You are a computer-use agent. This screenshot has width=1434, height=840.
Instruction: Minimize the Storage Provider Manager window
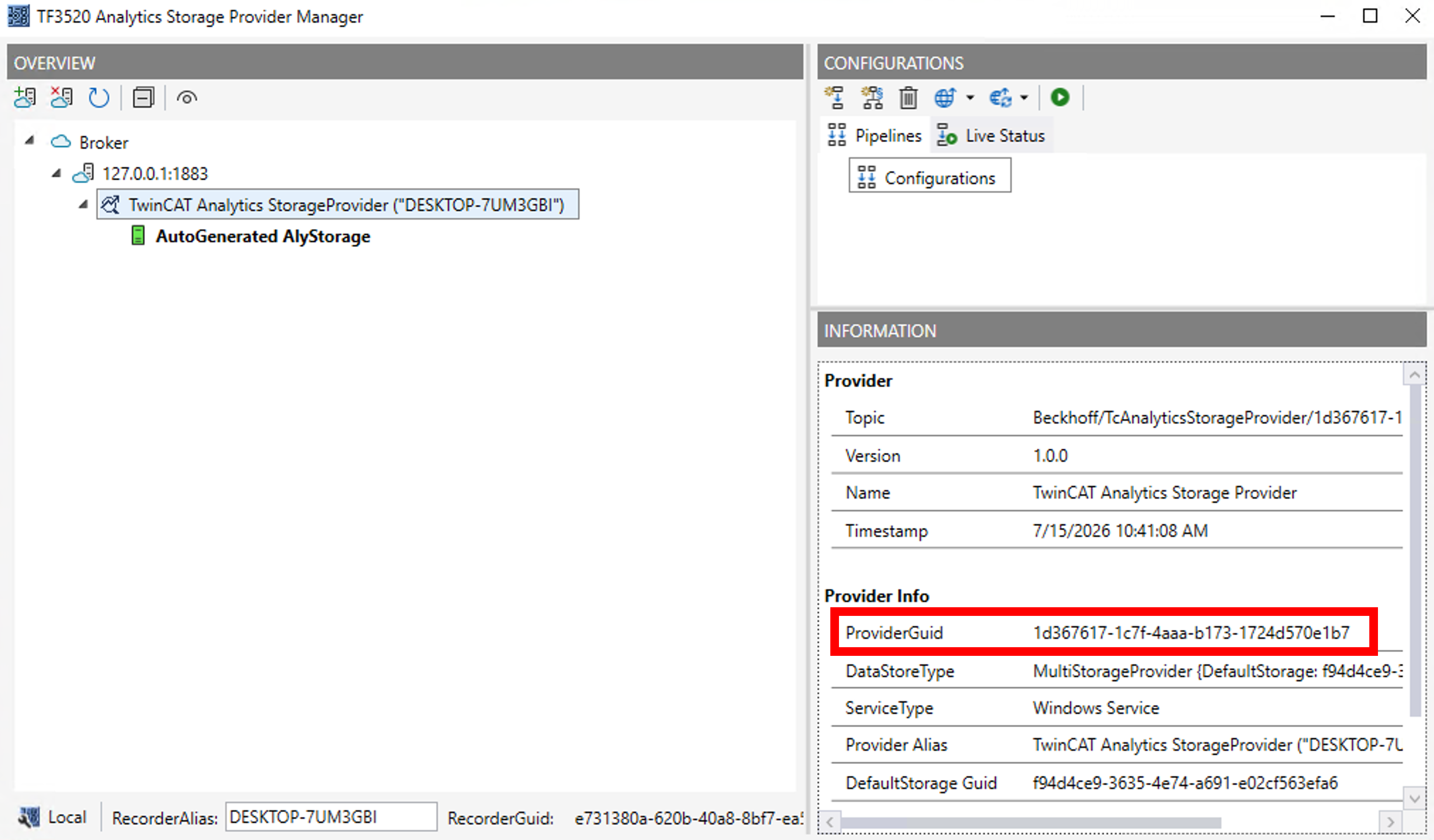point(1328,16)
